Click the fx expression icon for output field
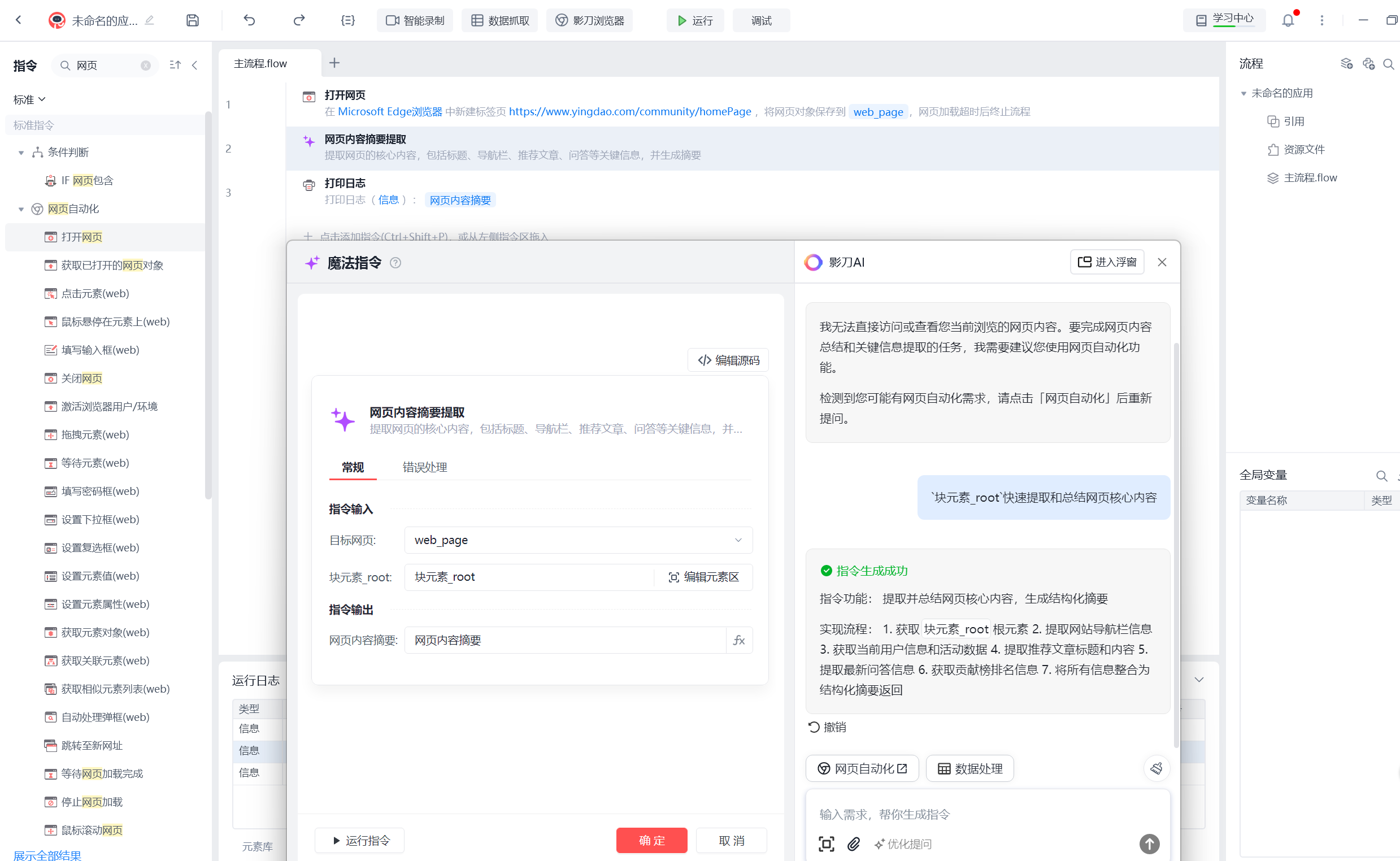The height and width of the screenshot is (861, 1400). pyautogui.click(x=739, y=640)
